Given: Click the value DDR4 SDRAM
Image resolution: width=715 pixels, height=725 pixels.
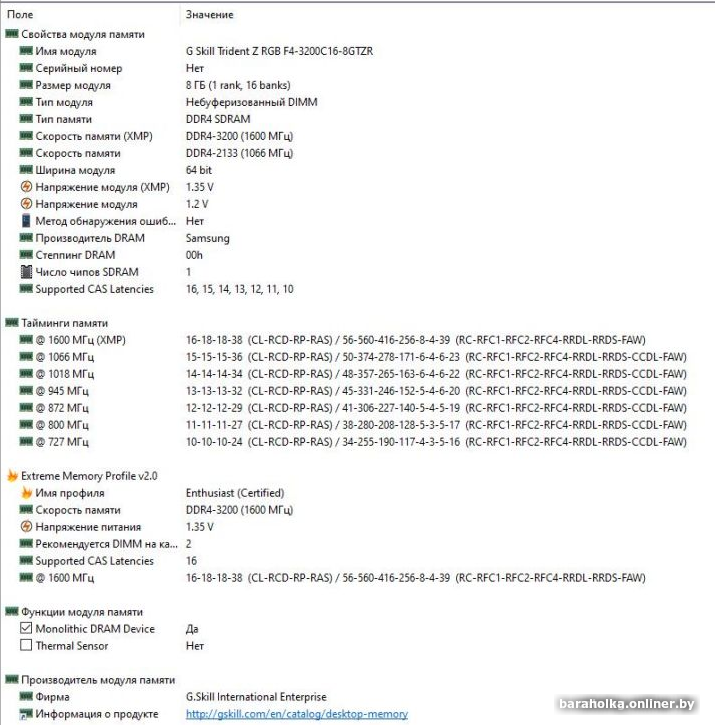Looking at the screenshot, I should tap(218, 119).
